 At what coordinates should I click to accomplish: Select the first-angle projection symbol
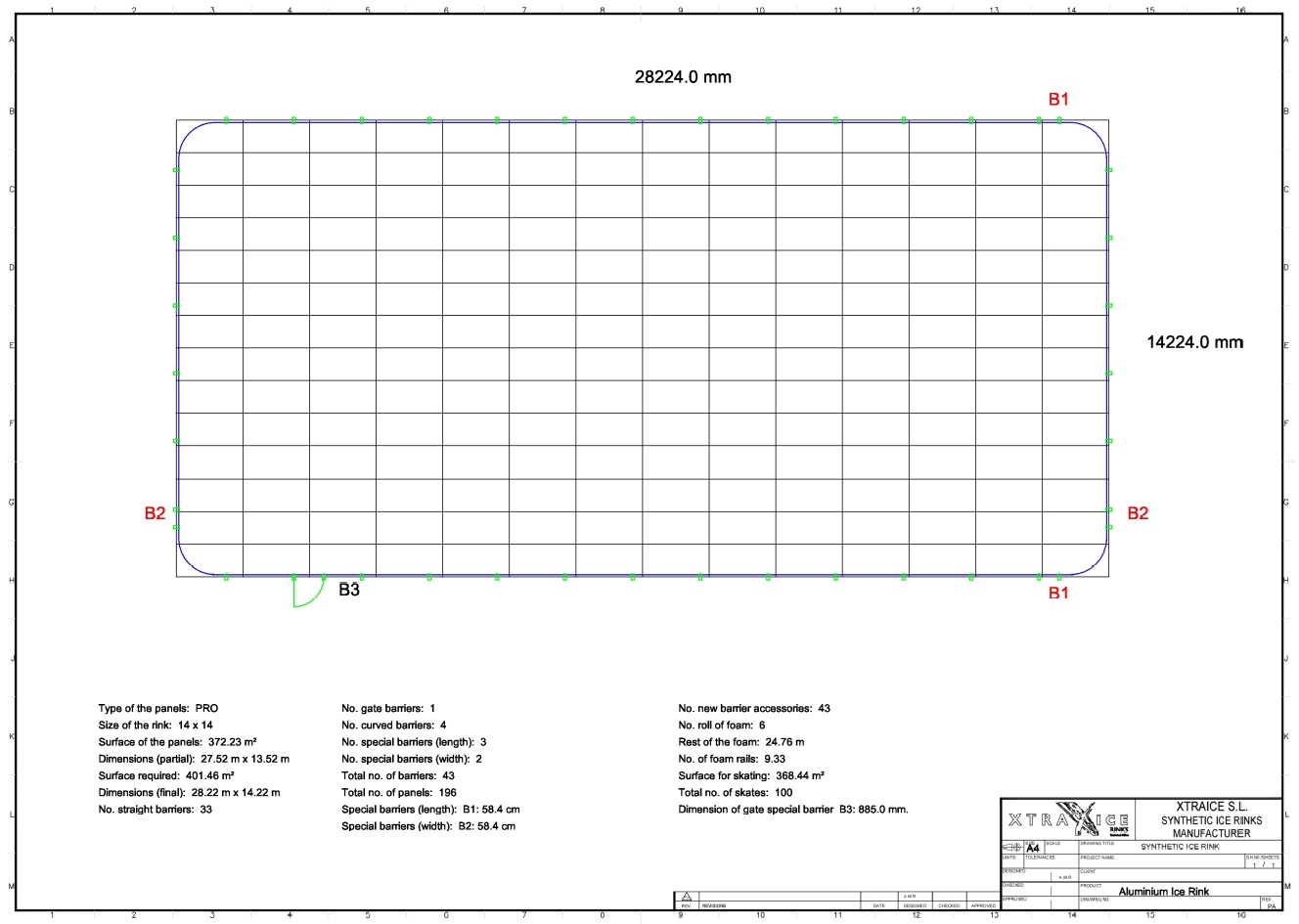(x=1013, y=847)
